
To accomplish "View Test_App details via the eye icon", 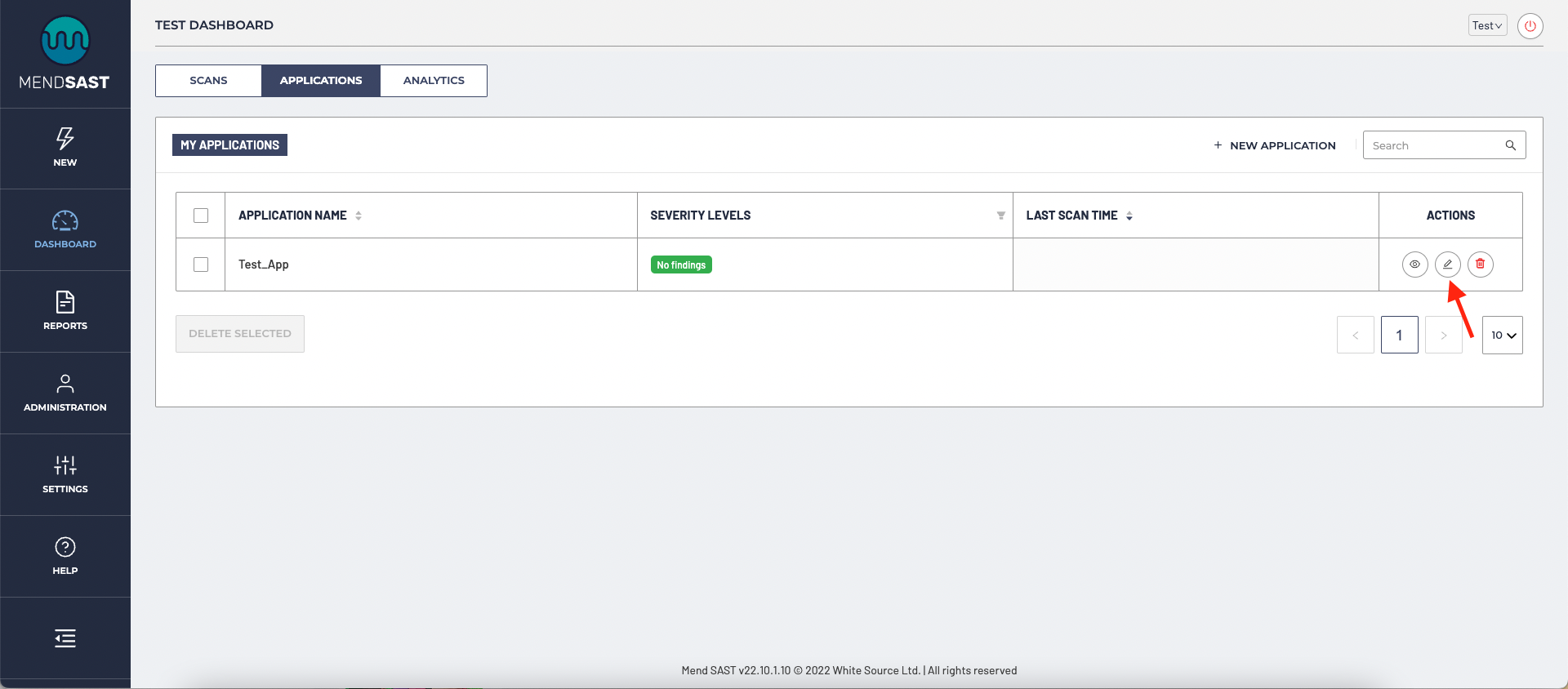I will [x=1414, y=264].
